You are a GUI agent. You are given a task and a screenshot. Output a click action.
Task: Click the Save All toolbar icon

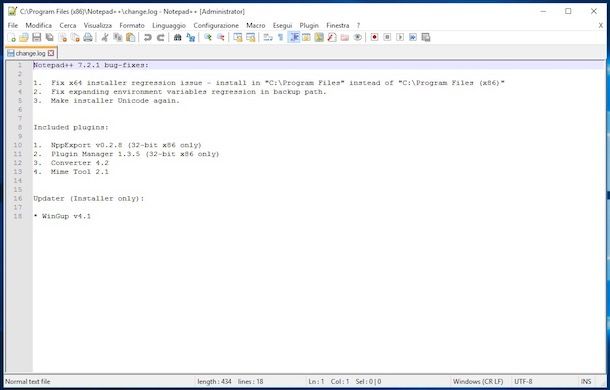(49, 37)
